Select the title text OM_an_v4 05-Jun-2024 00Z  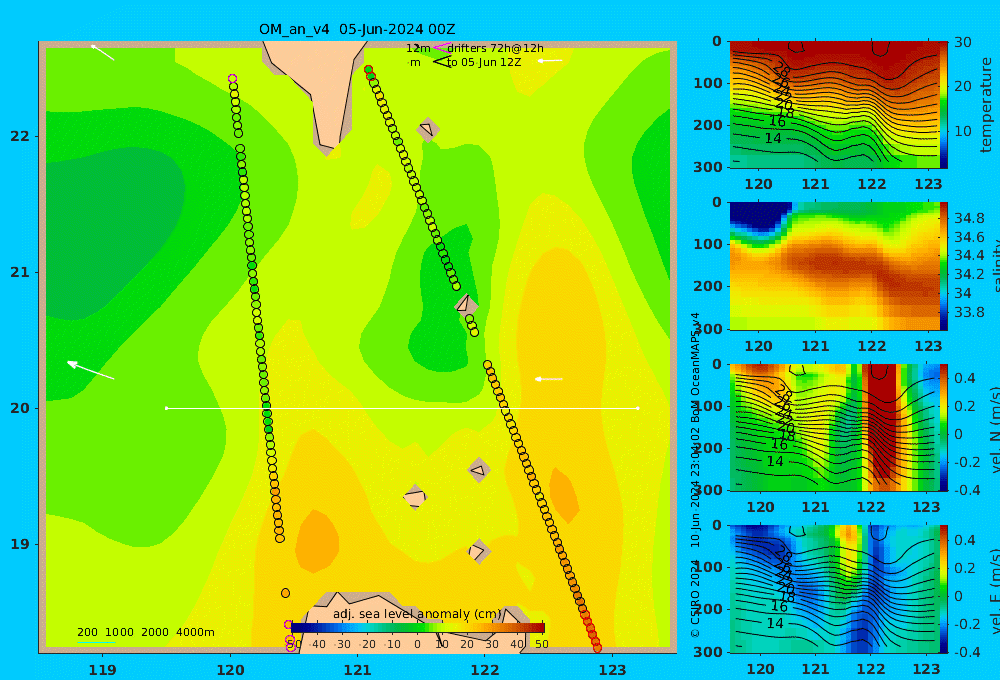[x=357, y=29]
